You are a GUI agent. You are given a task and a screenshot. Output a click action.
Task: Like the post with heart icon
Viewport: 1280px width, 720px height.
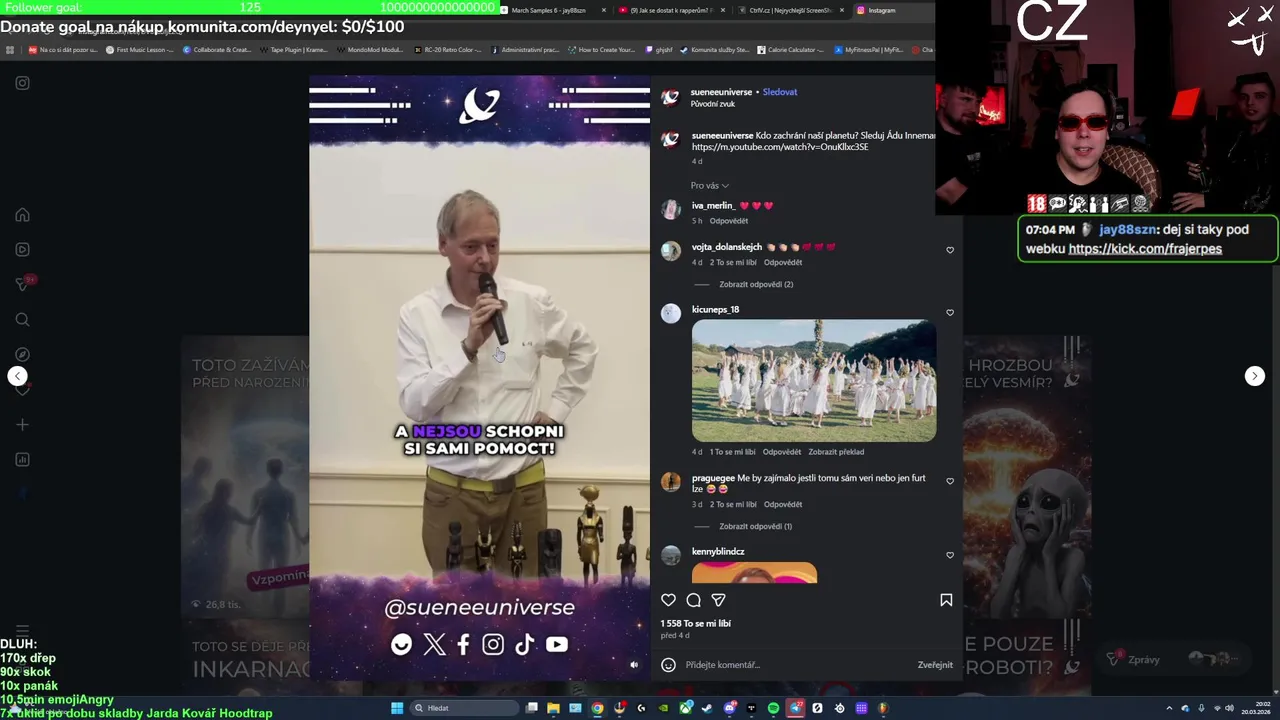click(x=668, y=600)
